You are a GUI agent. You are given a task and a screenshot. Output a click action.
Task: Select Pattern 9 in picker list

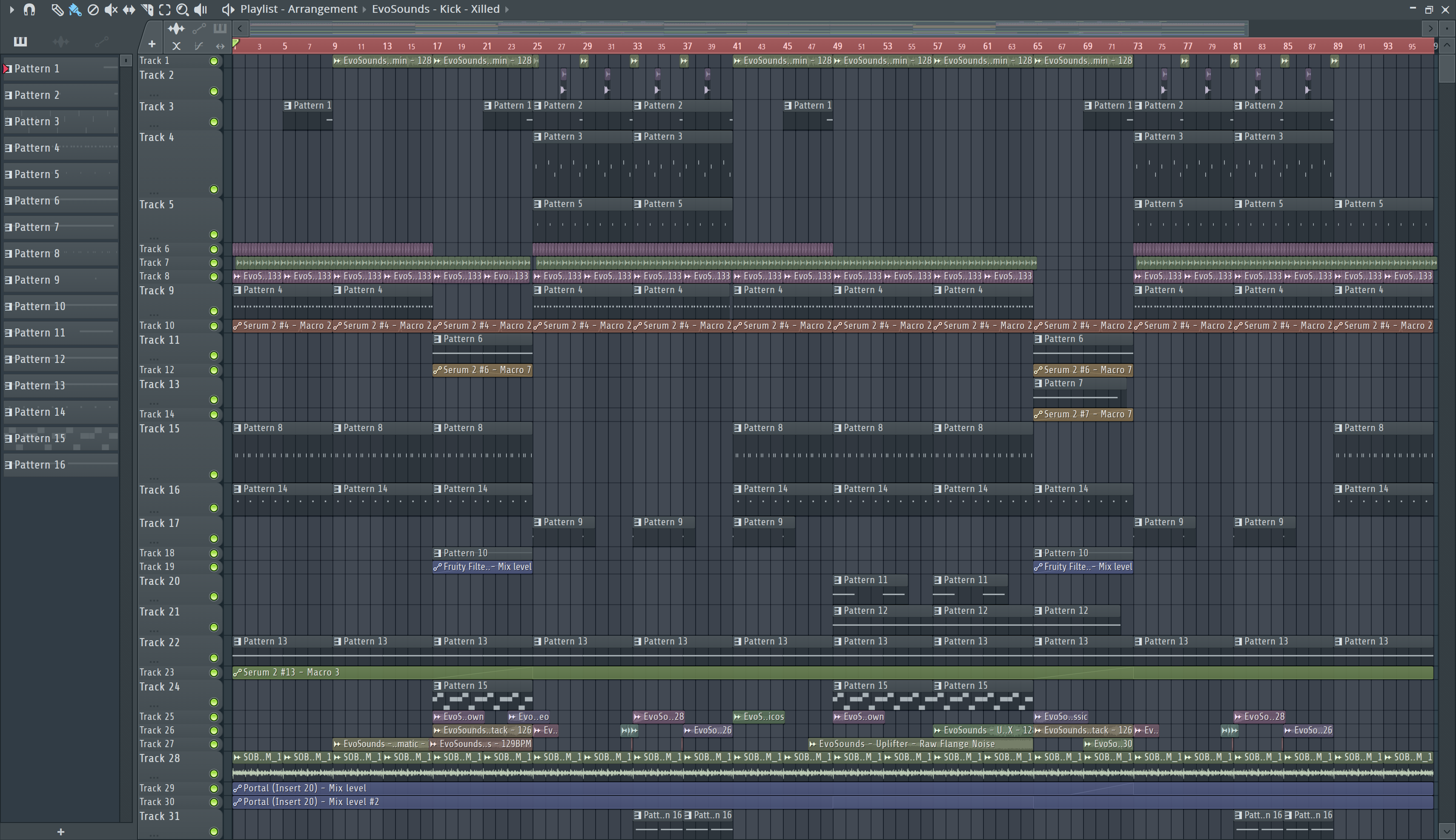coord(60,280)
